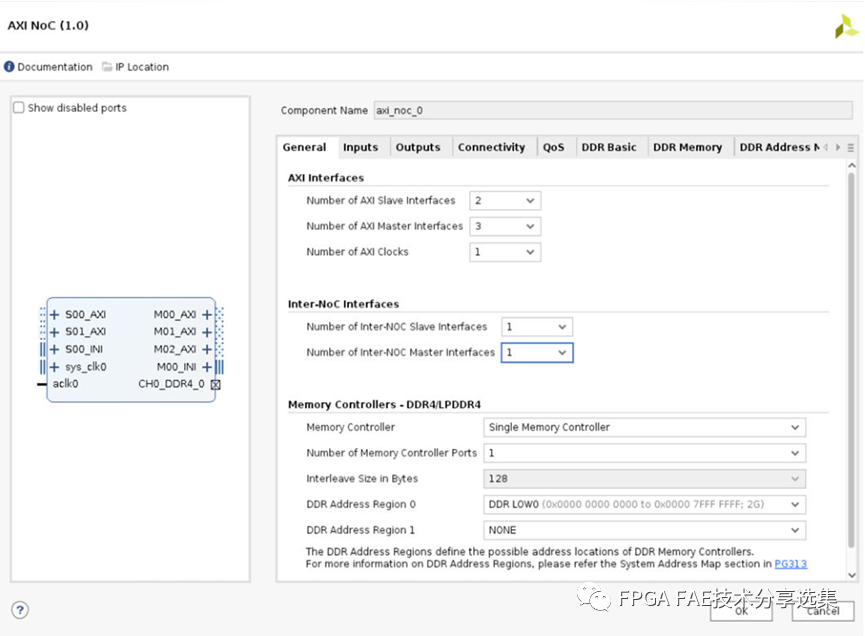This screenshot has width=865, height=636.
Task: Open the DDR Basic tab
Action: [609, 148]
